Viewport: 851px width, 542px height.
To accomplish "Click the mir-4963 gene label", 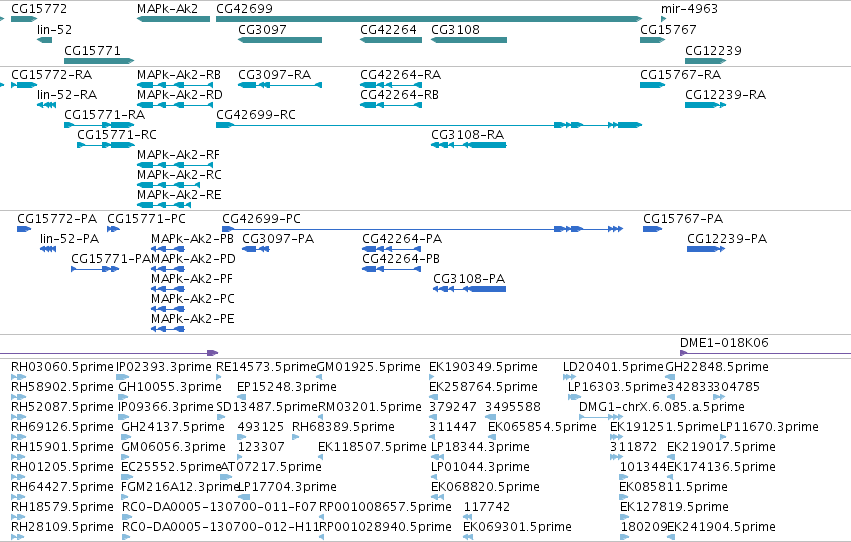I will pos(689,9).
